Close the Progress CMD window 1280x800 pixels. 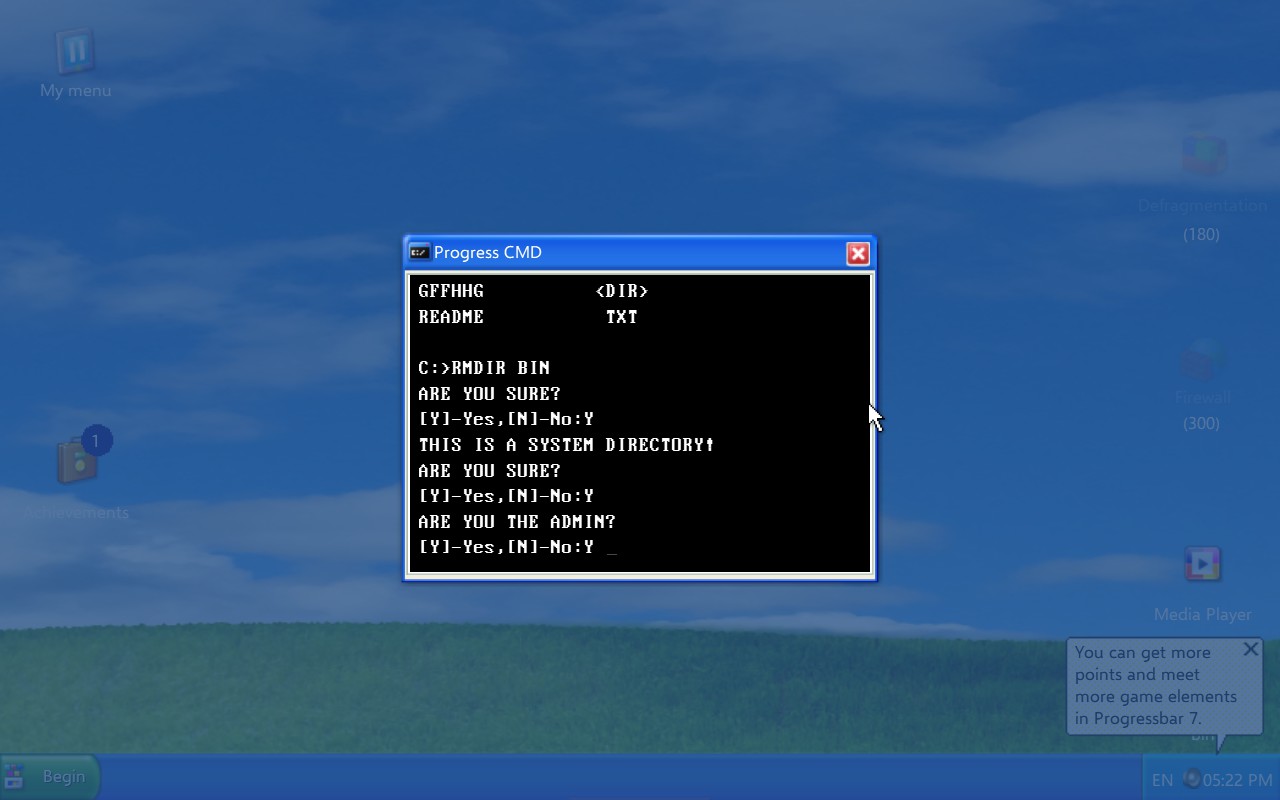(x=858, y=254)
